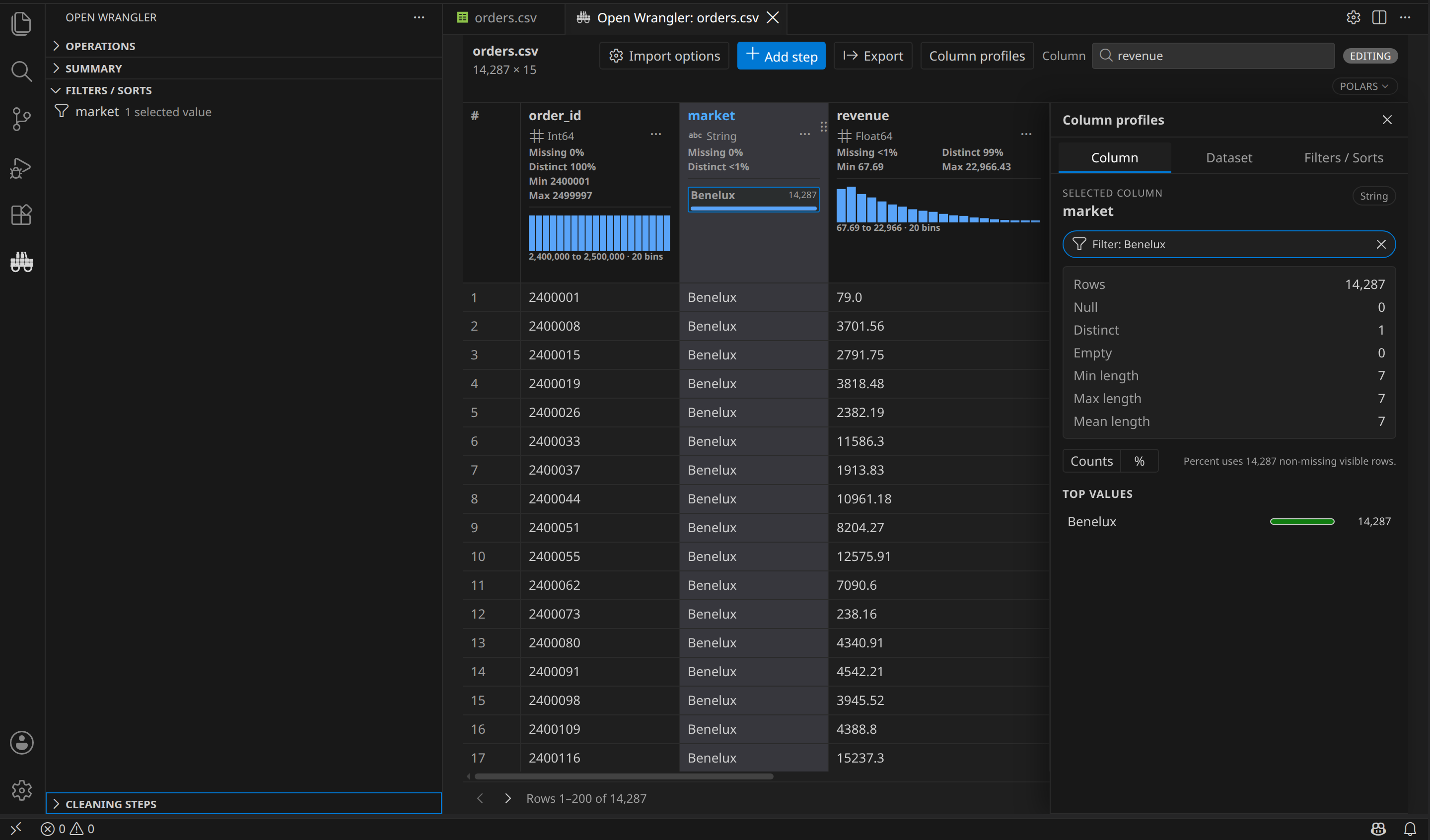Switch value display to Counts
The height and width of the screenshot is (840, 1430).
click(x=1091, y=461)
